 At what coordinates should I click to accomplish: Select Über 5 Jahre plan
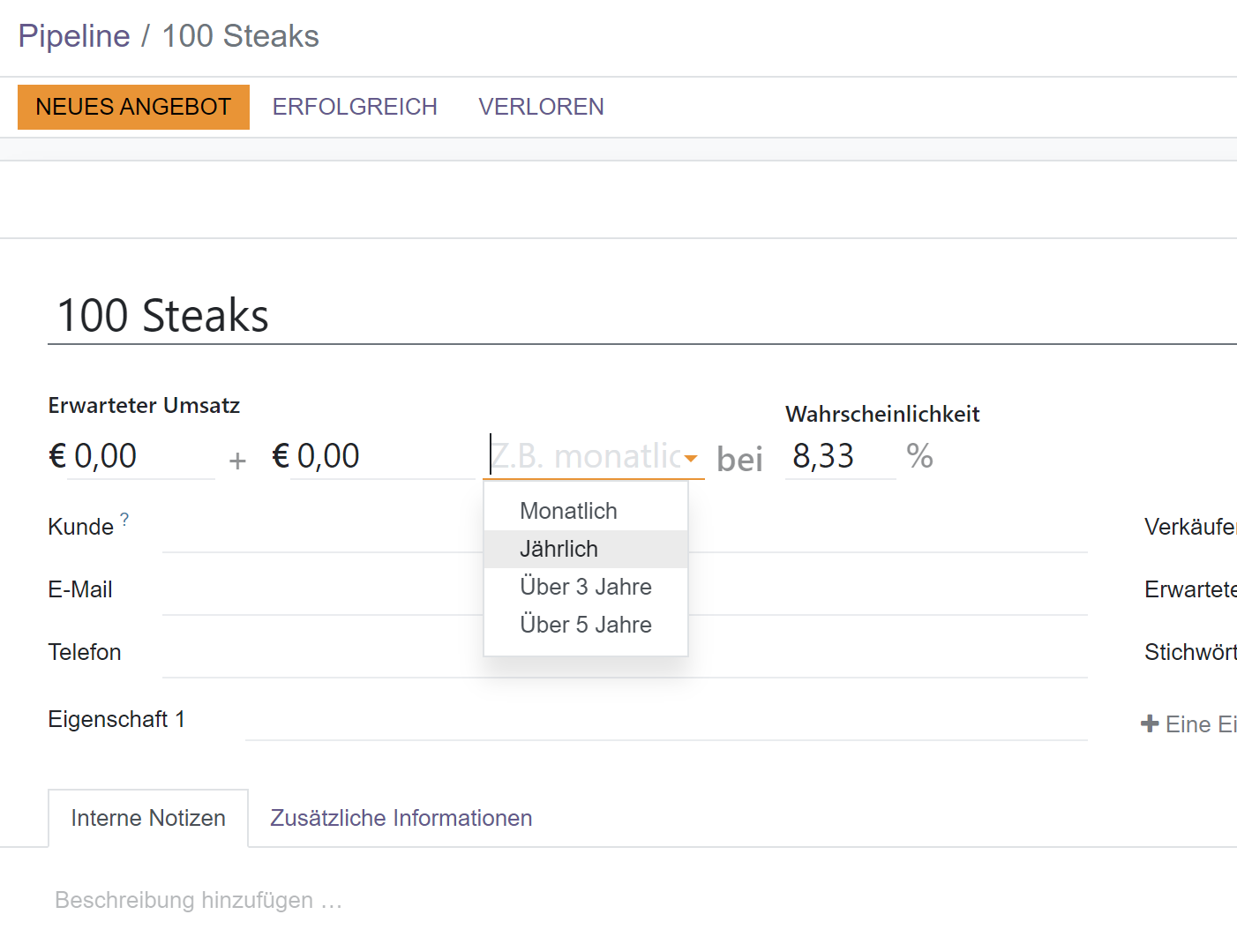tap(585, 625)
